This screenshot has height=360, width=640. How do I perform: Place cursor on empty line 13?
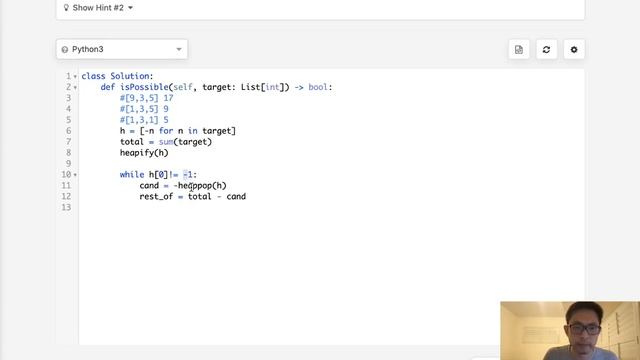point(331,207)
